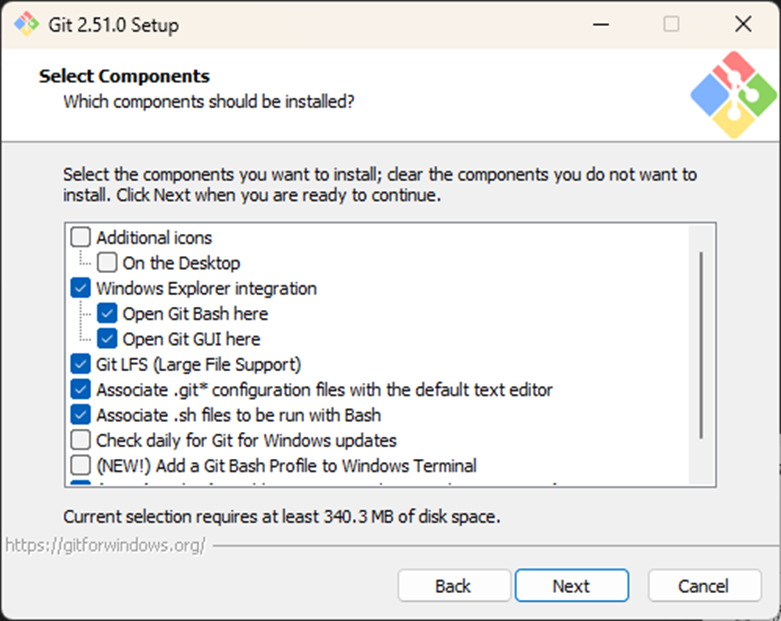Enable the Additional icons checkbox
This screenshot has height=621, width=781.
(81, 238)
